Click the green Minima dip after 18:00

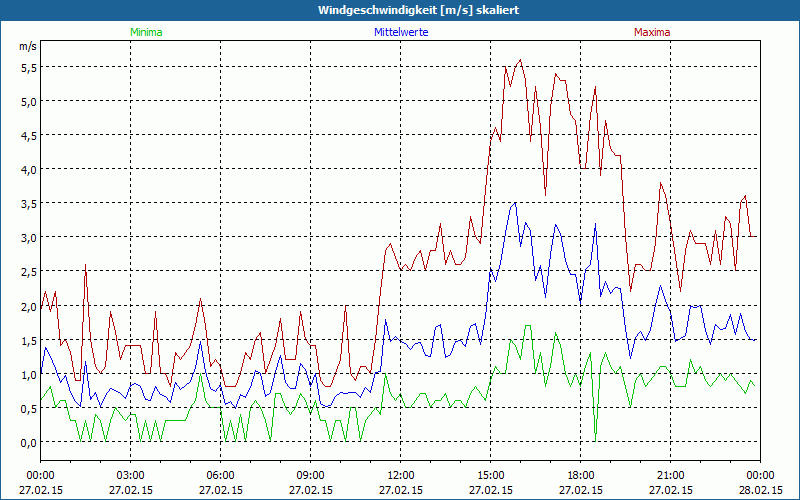[595, 440]
